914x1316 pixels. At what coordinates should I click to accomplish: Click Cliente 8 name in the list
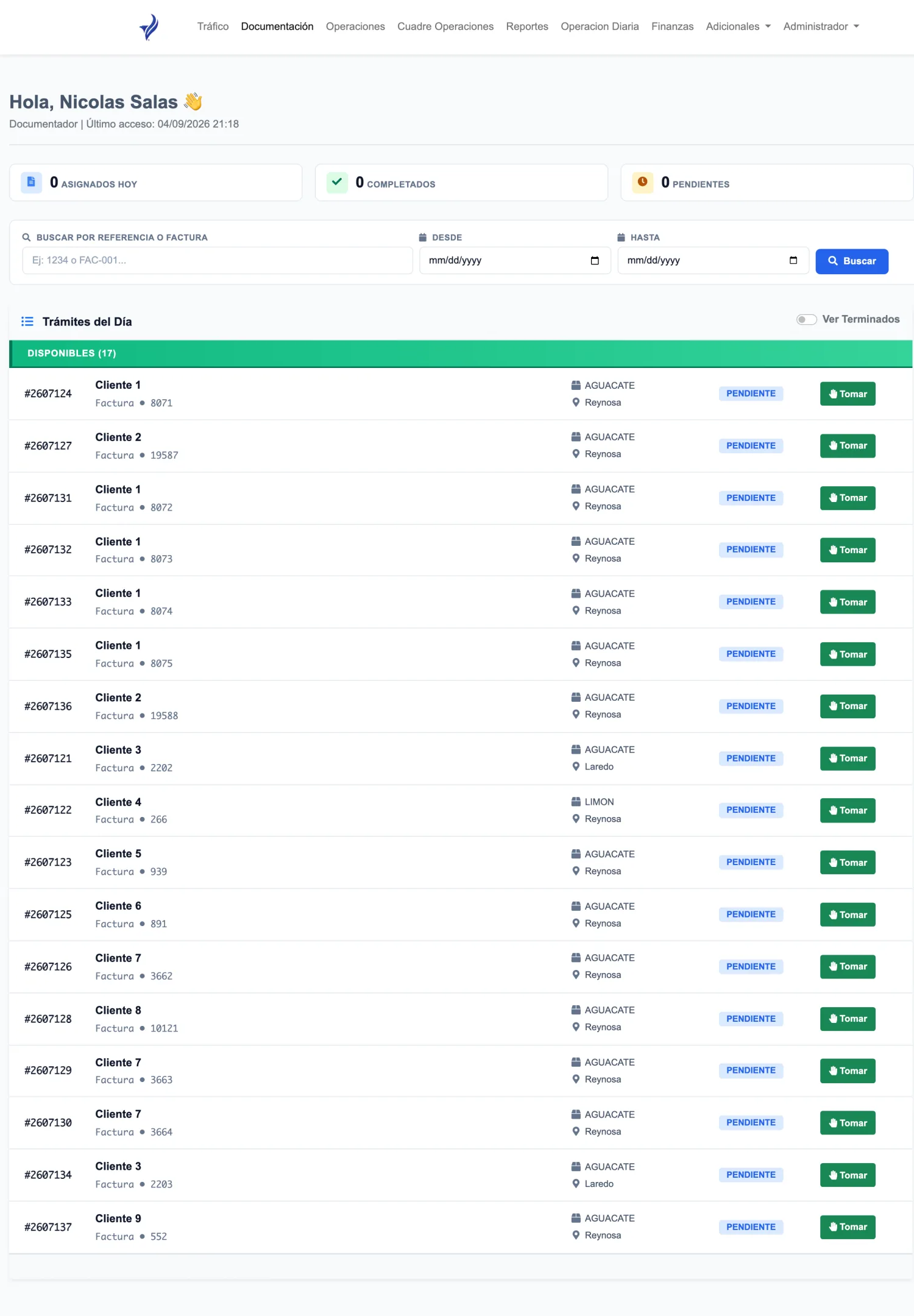tap(118, 1010)
